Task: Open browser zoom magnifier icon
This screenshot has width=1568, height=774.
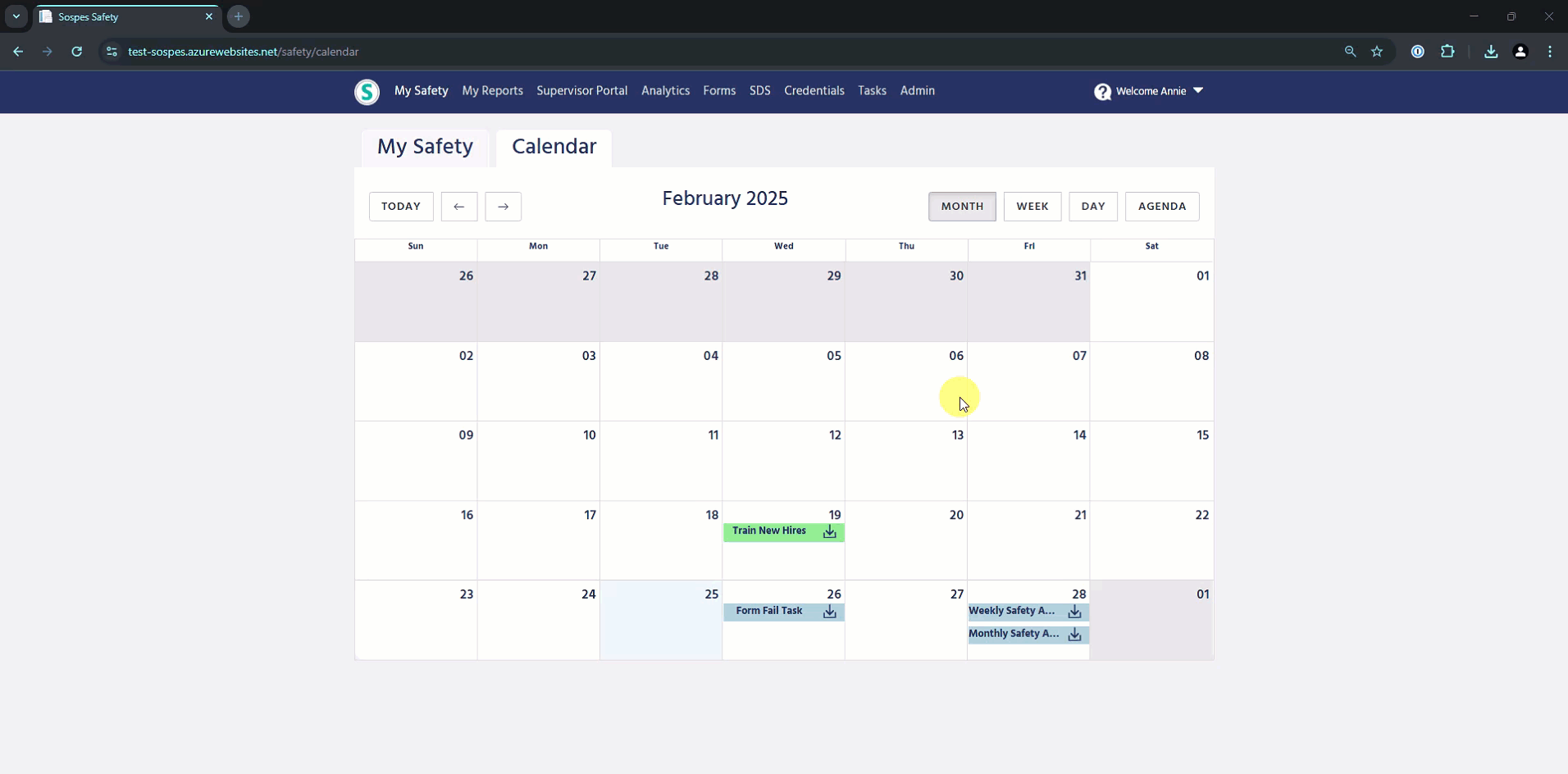Action: (1350, 52)
